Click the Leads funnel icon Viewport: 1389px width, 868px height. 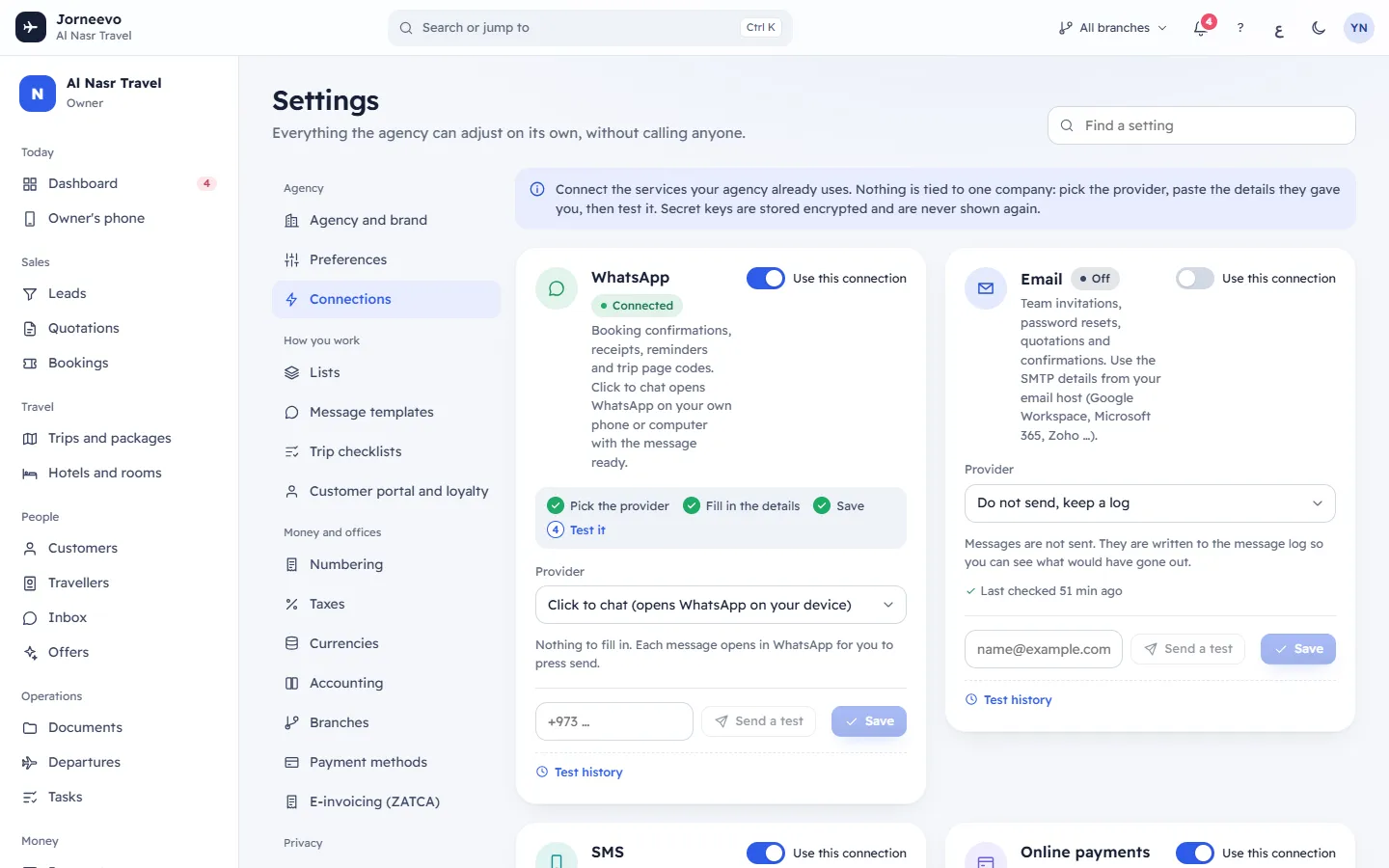coord(30,294)
